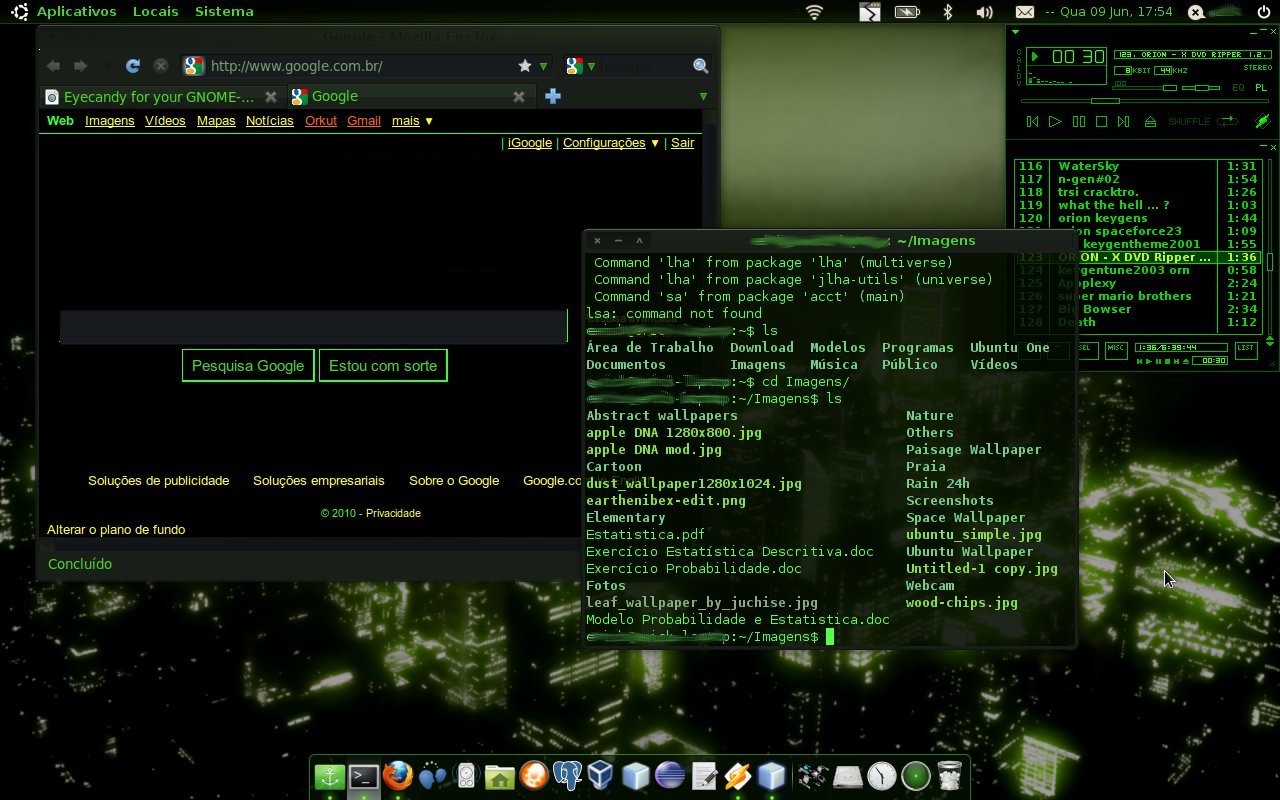1280x800 pixels.
Task: Open the Gmail link
Action: pos(364,121)
